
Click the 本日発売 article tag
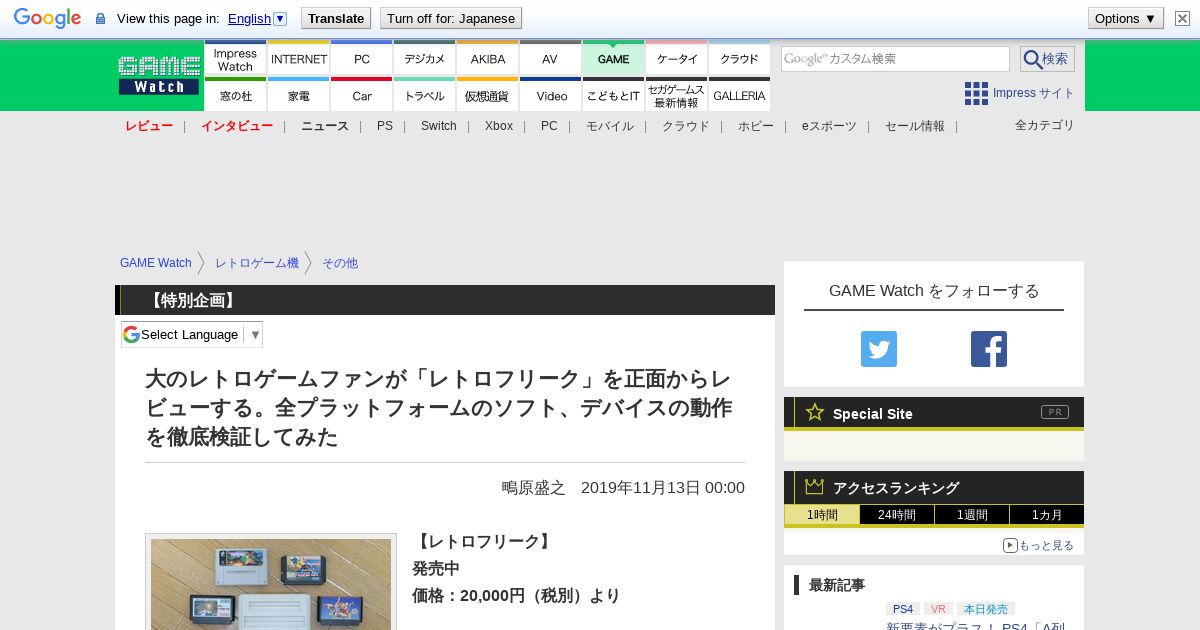click(x=986, y=609)
